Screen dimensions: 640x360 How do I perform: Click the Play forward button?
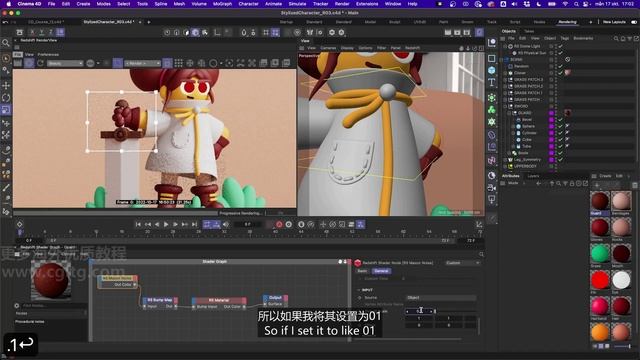[x=166, y=224]
